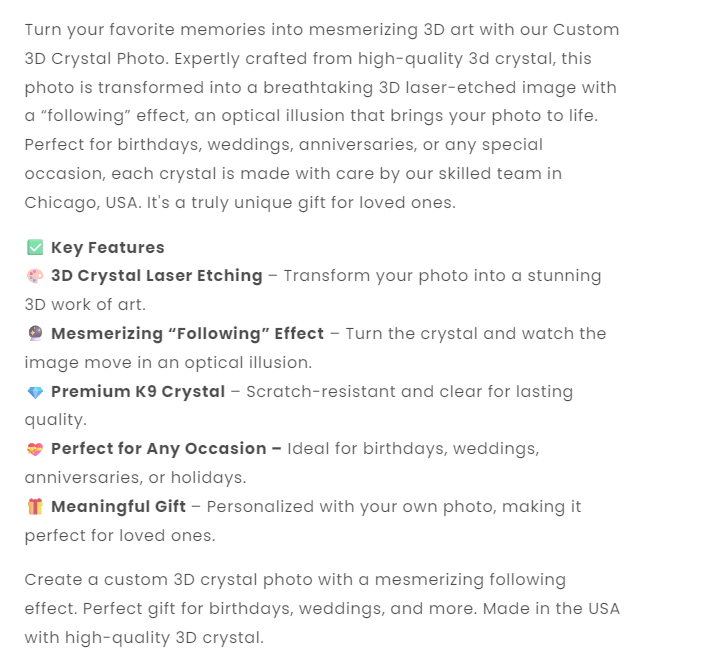Click the artist palette emoji icon
Image resolution: width=723 pixels, height=670 pixels.
coord(35,276)
